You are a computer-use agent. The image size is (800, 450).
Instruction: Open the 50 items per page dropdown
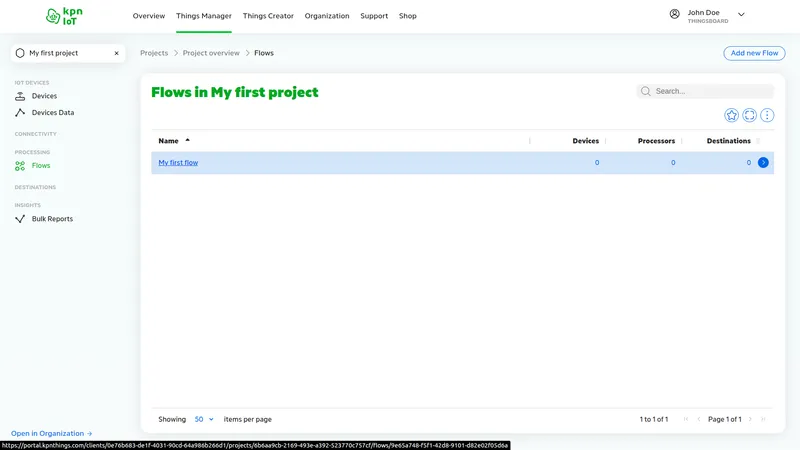click(204, 419)
